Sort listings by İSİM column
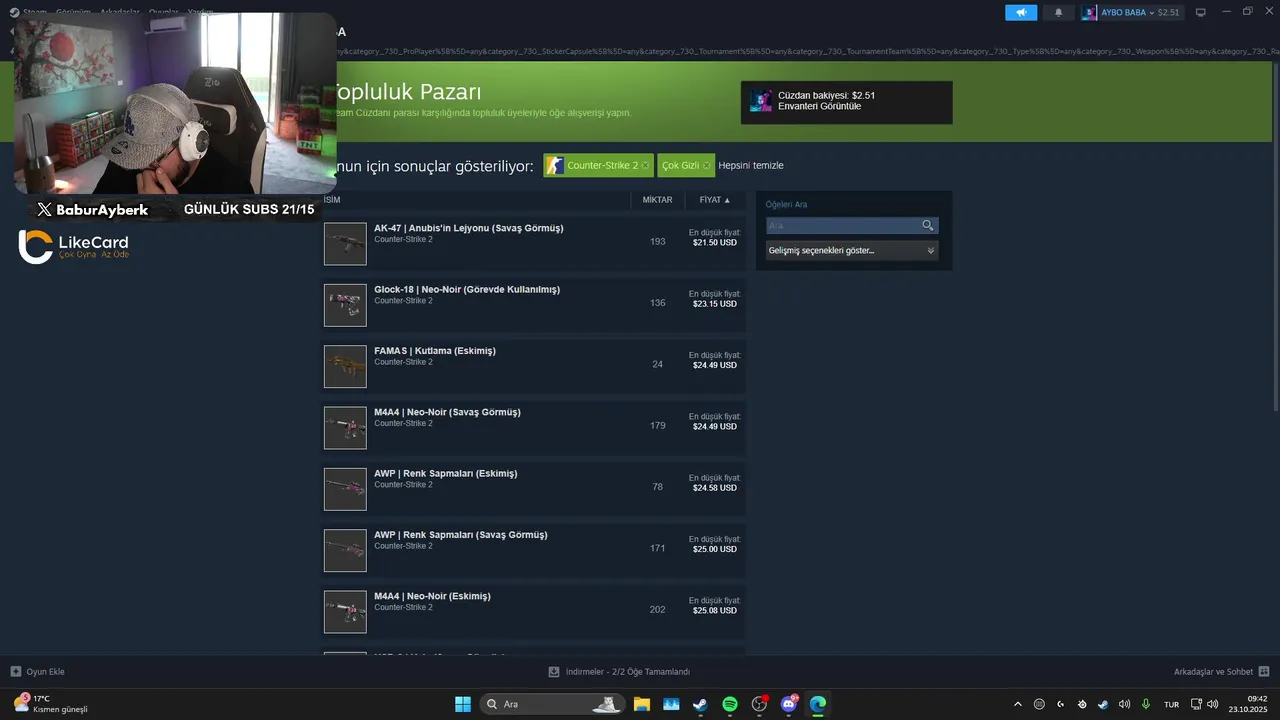 tap(332, 200)
